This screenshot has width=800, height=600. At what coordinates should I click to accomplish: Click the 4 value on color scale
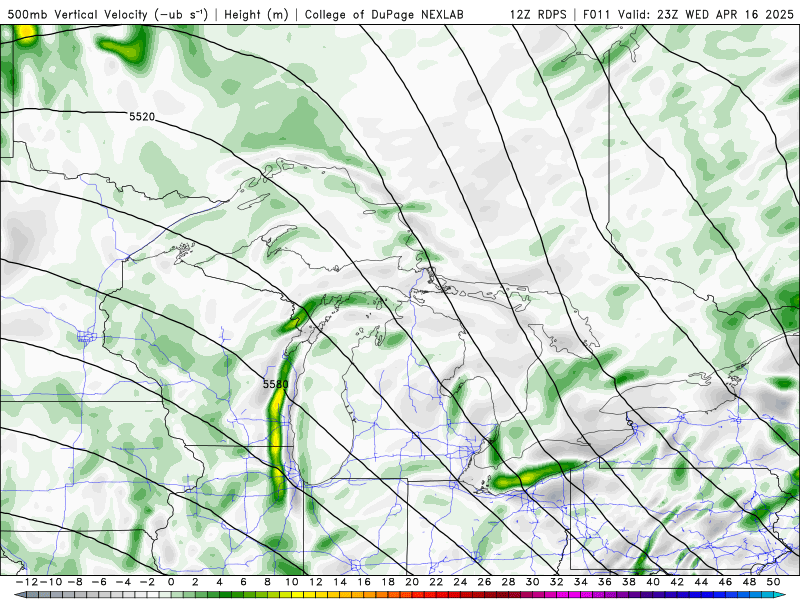point(219,582)
